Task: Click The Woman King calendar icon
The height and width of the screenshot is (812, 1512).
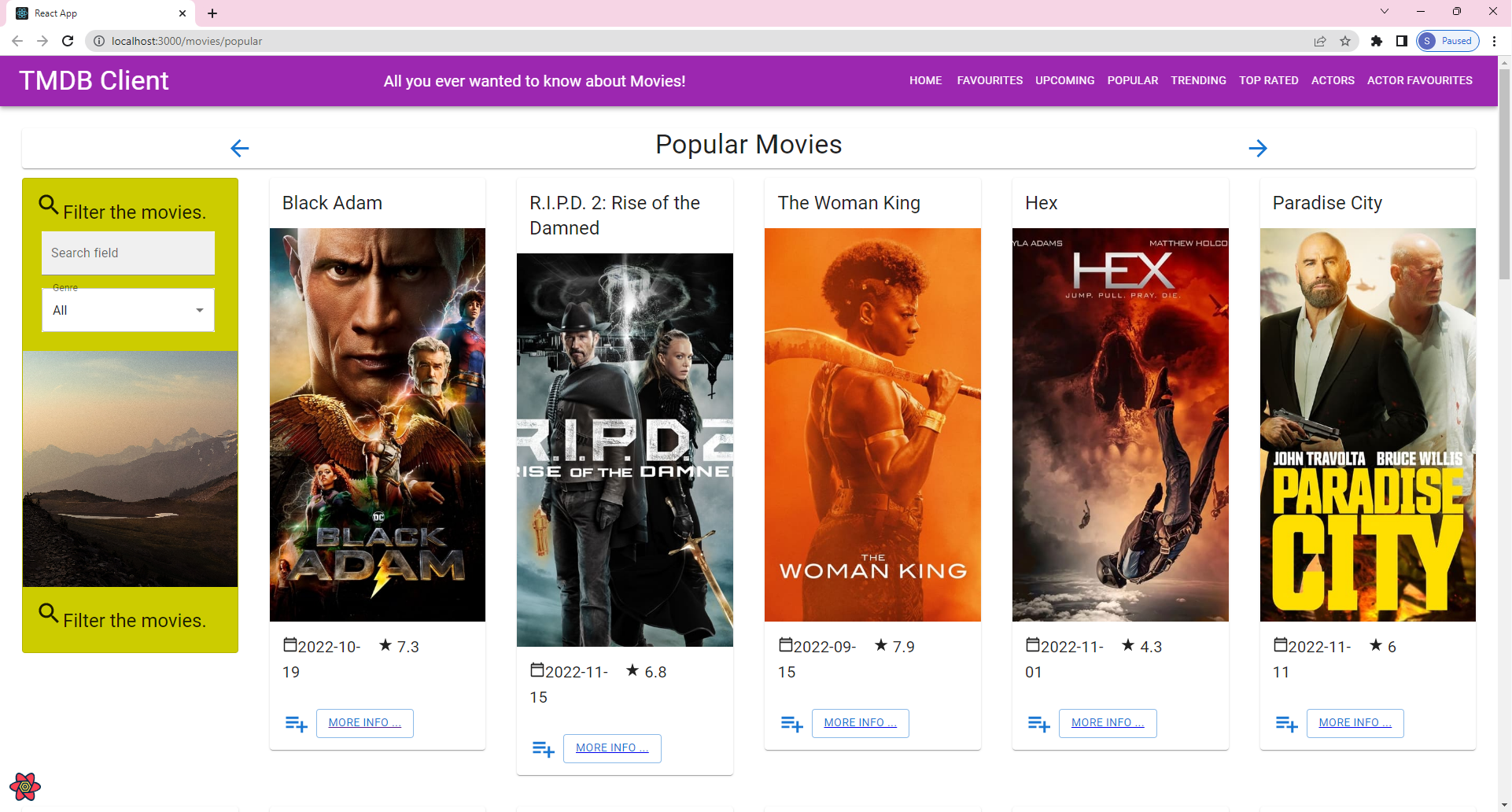Action: (786, 645)
